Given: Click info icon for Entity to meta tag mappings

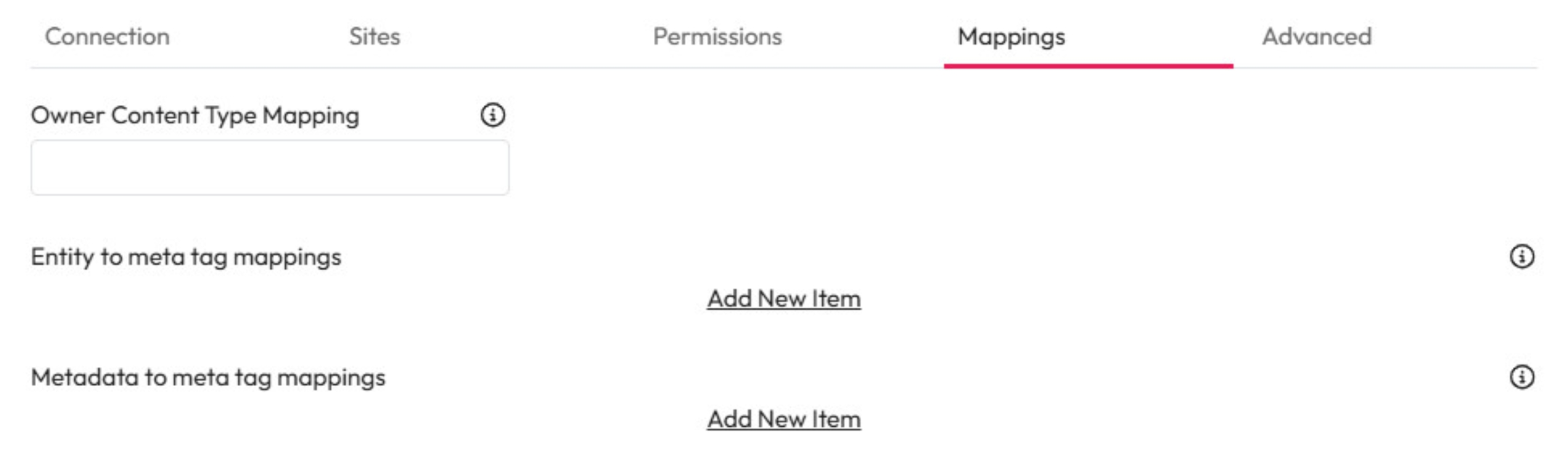Looking at the screenshot, I should coord(1522,257).
